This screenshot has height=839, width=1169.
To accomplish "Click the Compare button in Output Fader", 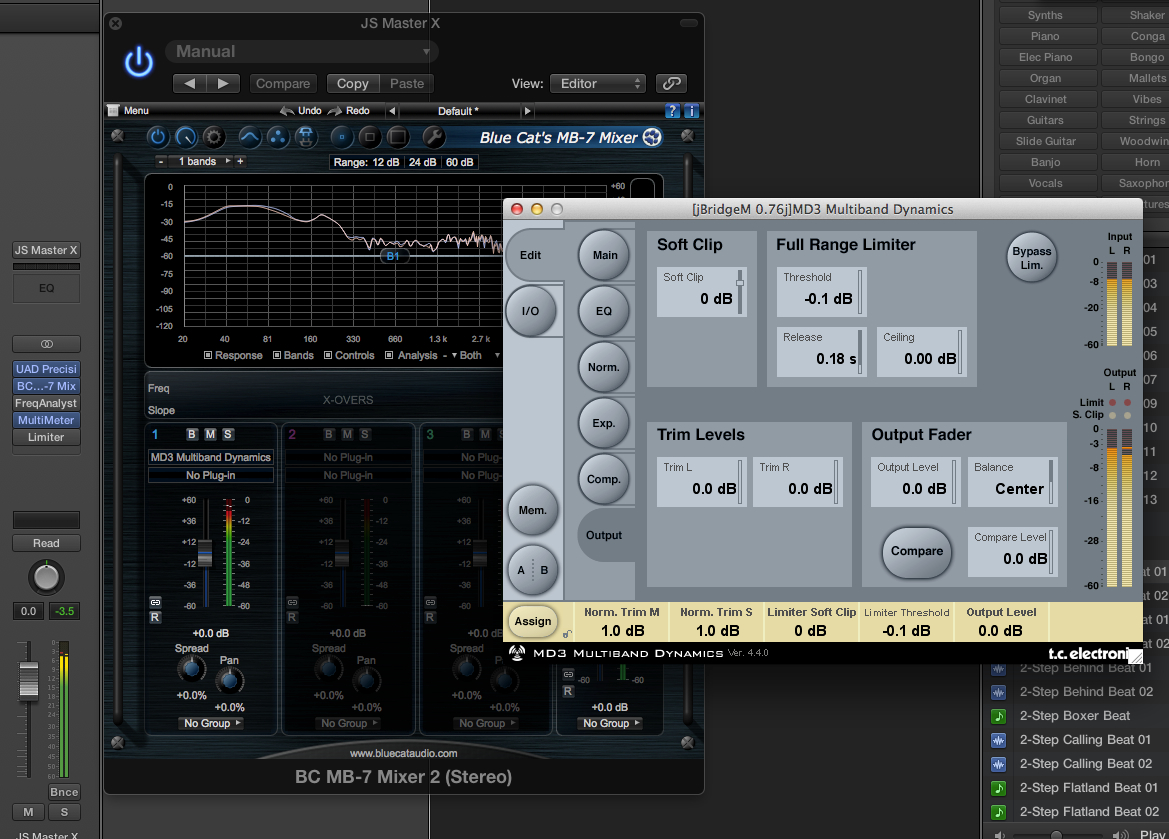I will point(916,551).
